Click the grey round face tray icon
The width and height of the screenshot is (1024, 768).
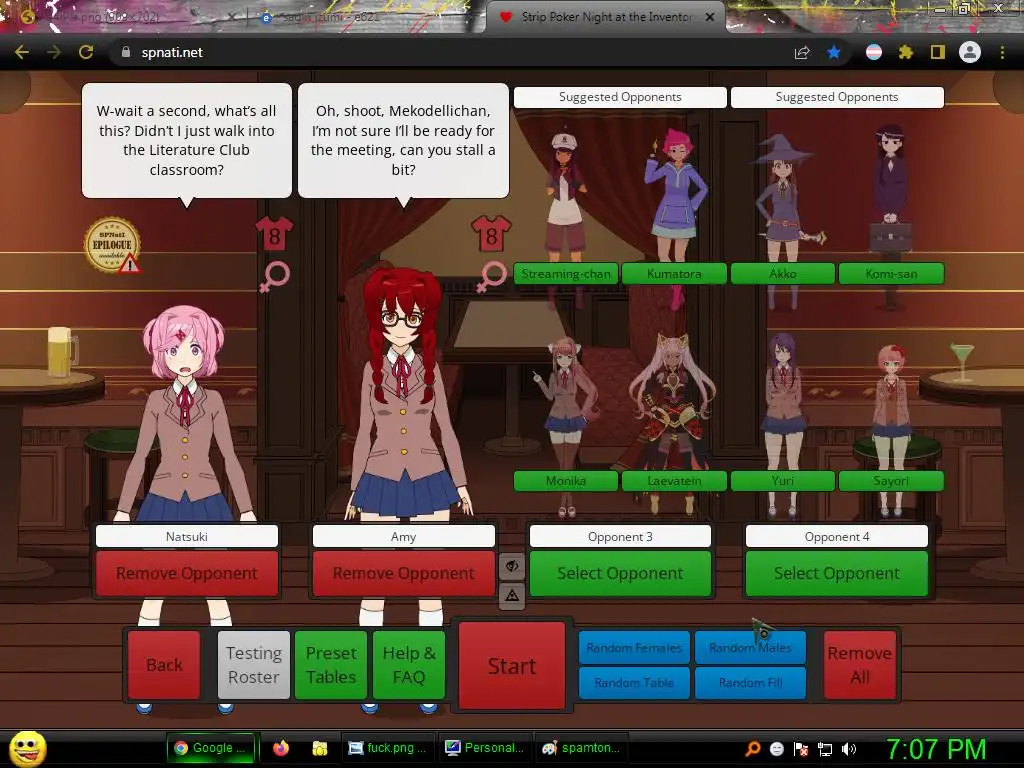click(x=776, y=749)
